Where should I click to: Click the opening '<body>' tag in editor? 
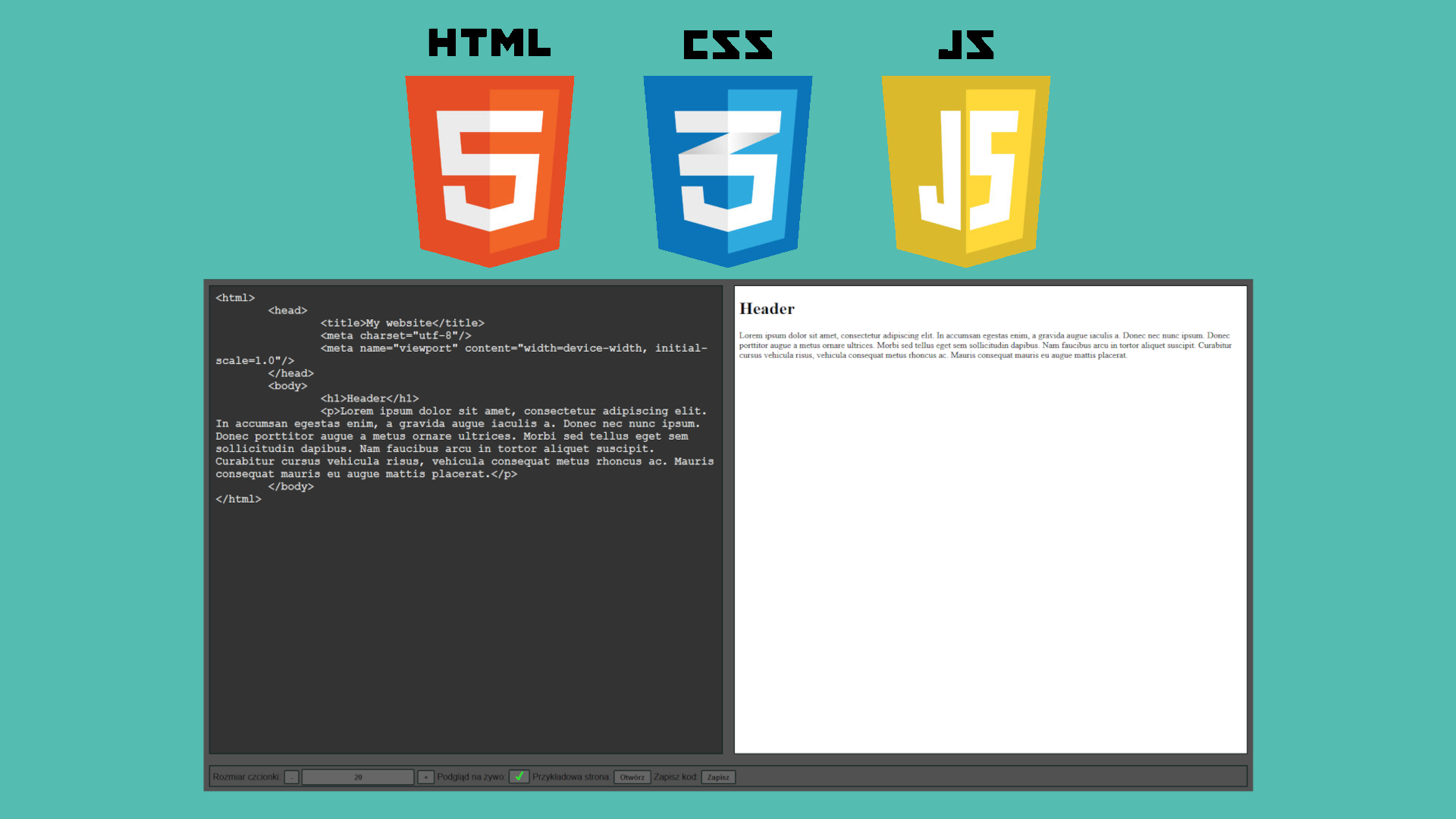(x=287, y=386)
